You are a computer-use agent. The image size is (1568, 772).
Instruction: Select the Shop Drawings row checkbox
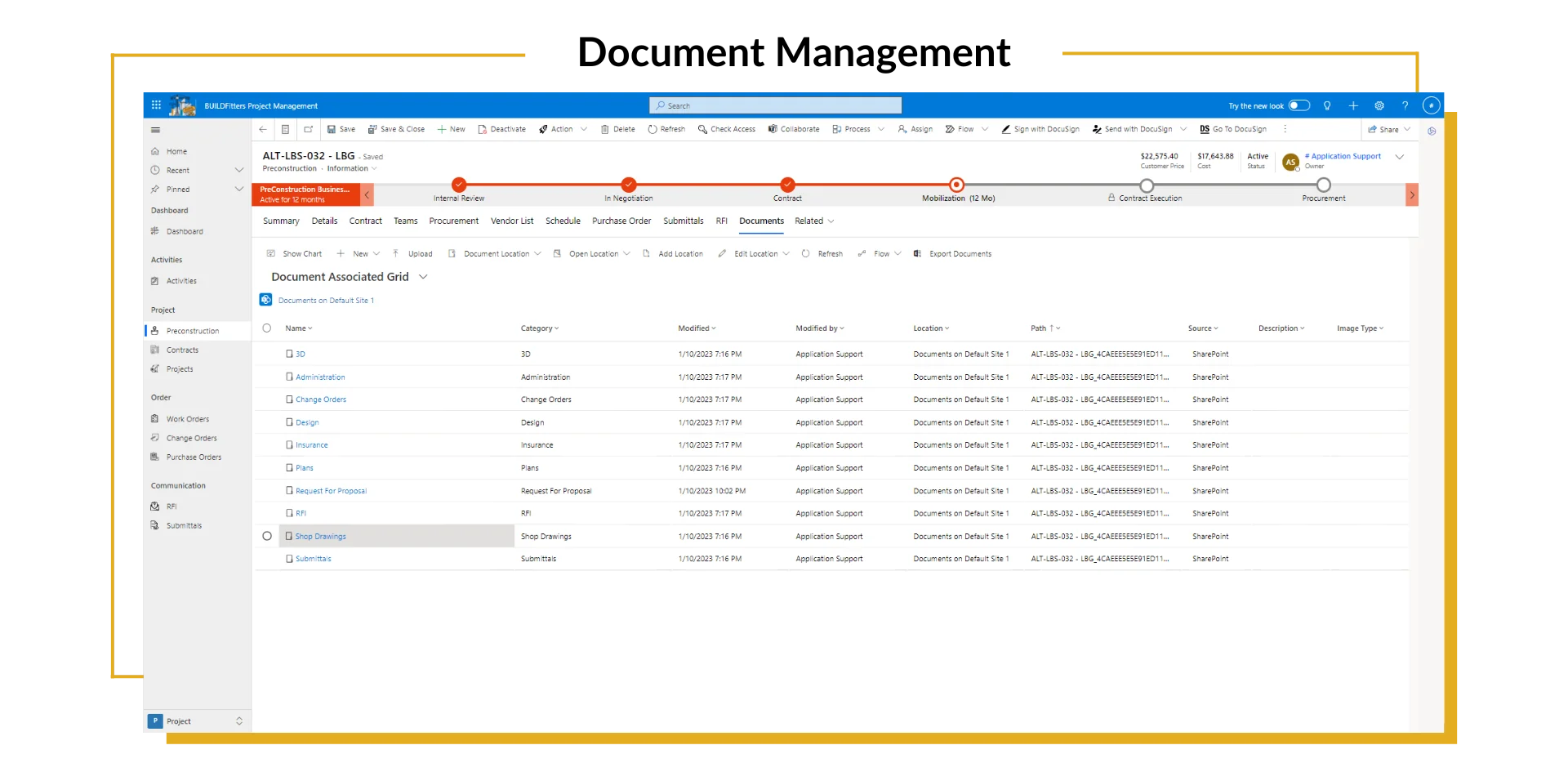pos(267,536)
